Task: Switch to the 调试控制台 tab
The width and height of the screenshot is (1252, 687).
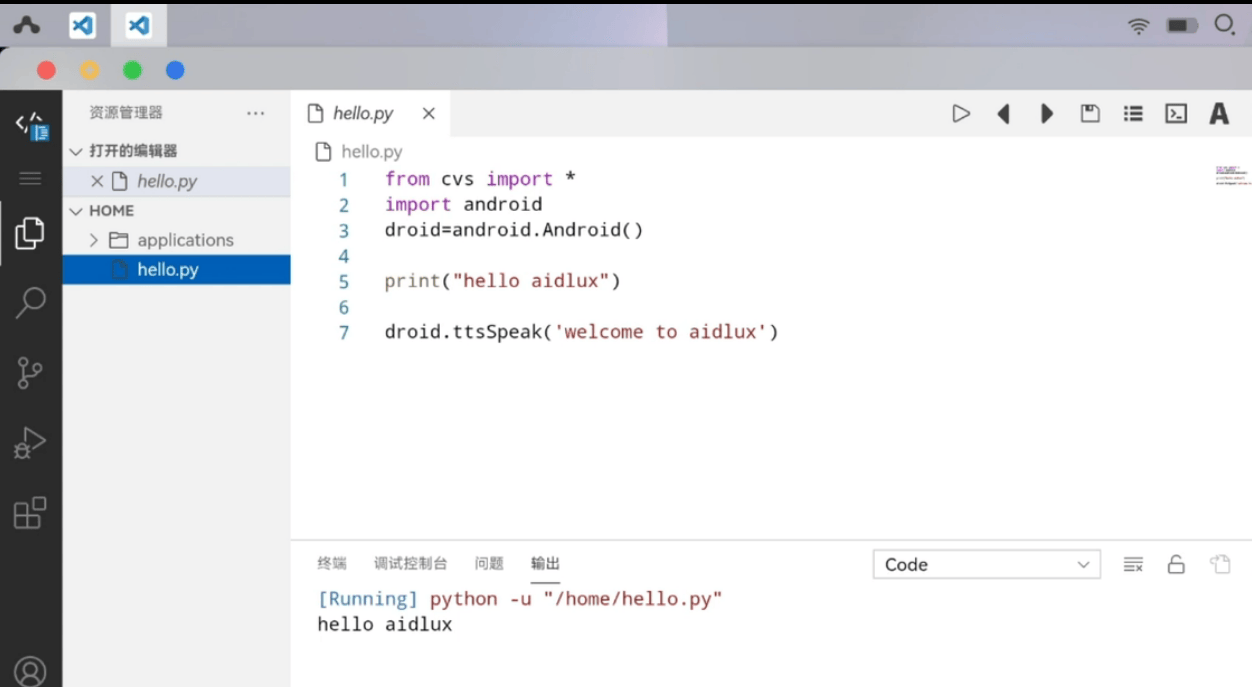Action: click(x=410, y=564)
